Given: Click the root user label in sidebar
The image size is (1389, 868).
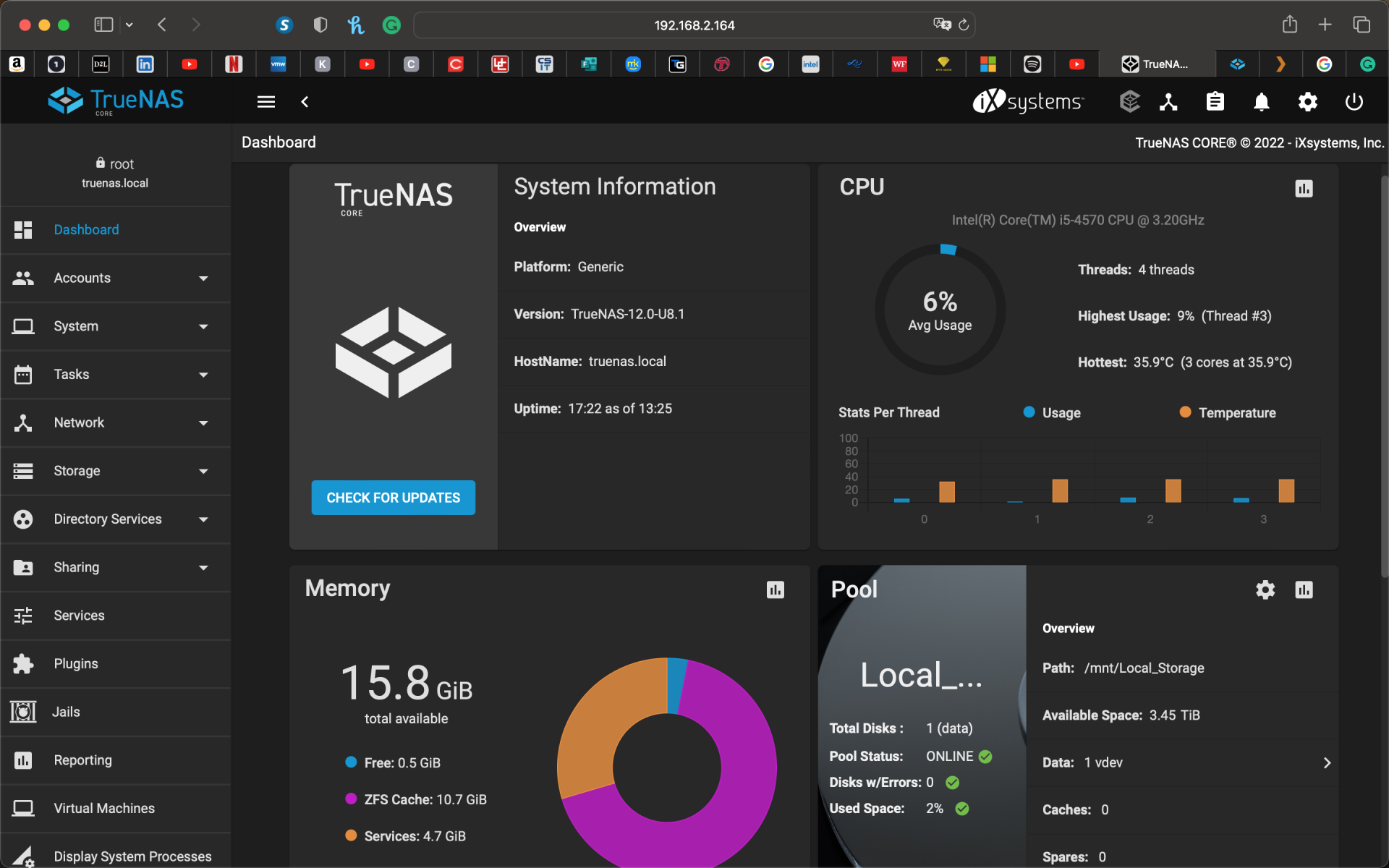Looking at the screenshot, I should [x=115, y=164].
